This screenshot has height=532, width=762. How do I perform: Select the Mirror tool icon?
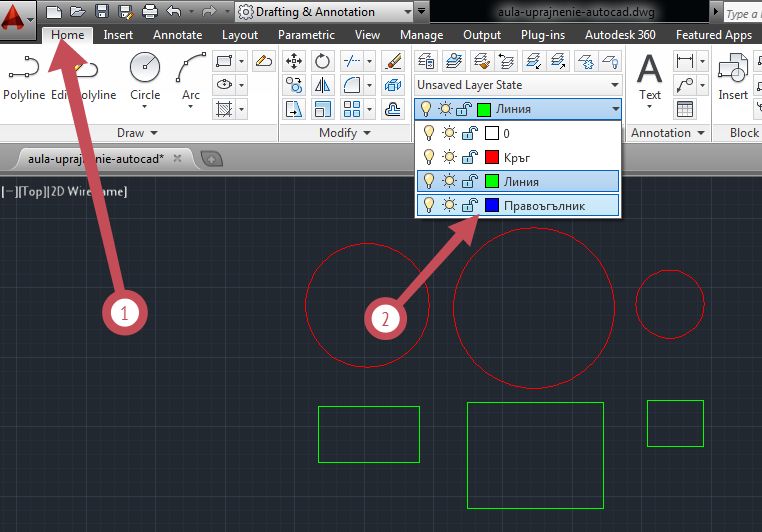[322, 85]
